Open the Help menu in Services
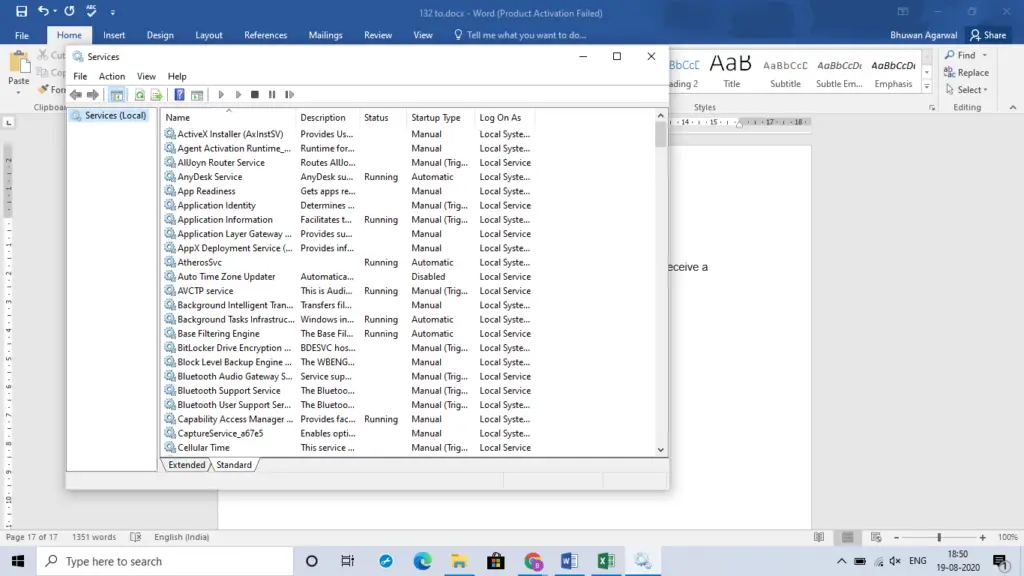 (x=177, y=76)
